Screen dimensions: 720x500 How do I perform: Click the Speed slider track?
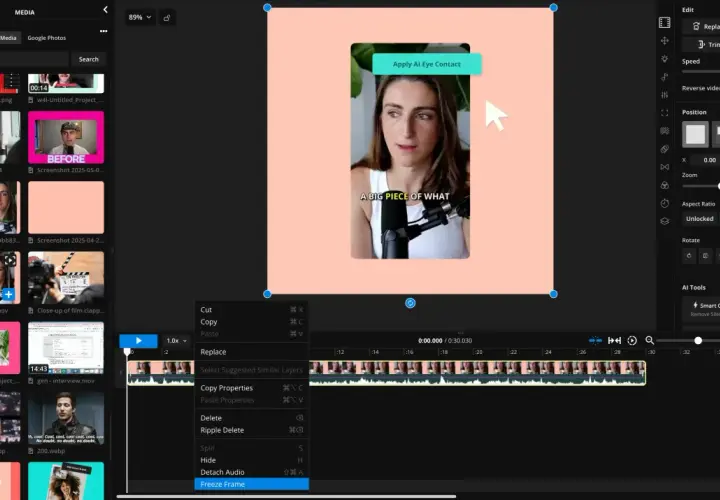pyautogui.click(x=701, y=72)
